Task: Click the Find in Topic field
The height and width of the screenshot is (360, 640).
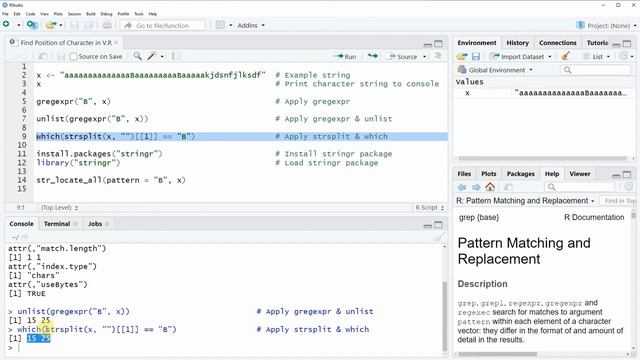Action: (618, 200)
